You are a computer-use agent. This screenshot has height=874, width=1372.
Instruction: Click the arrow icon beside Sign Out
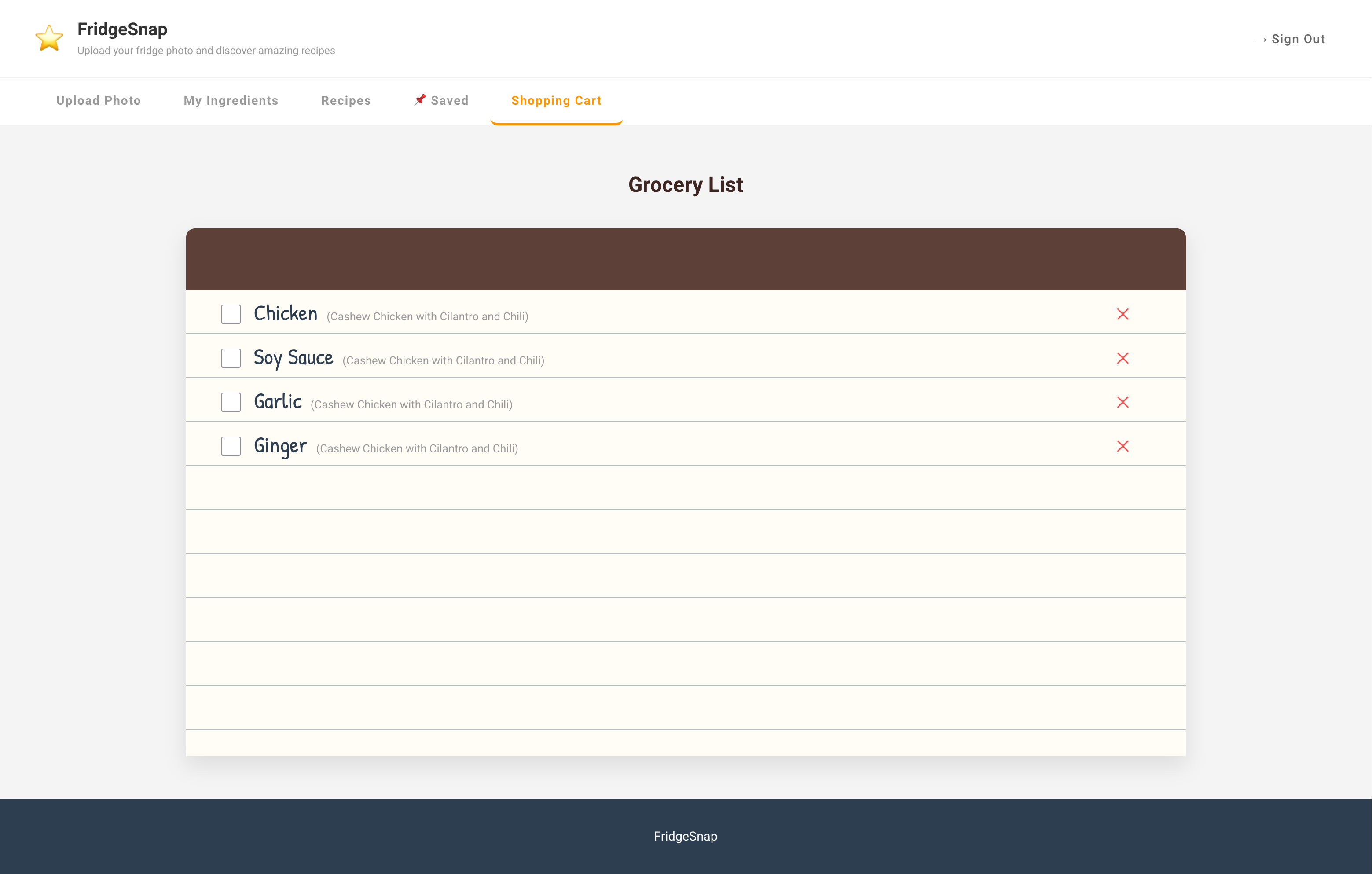tap(1260, 39)
